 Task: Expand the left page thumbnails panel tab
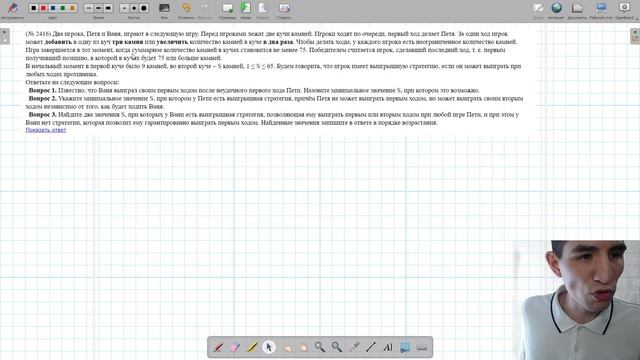click(x=4, y=36)
